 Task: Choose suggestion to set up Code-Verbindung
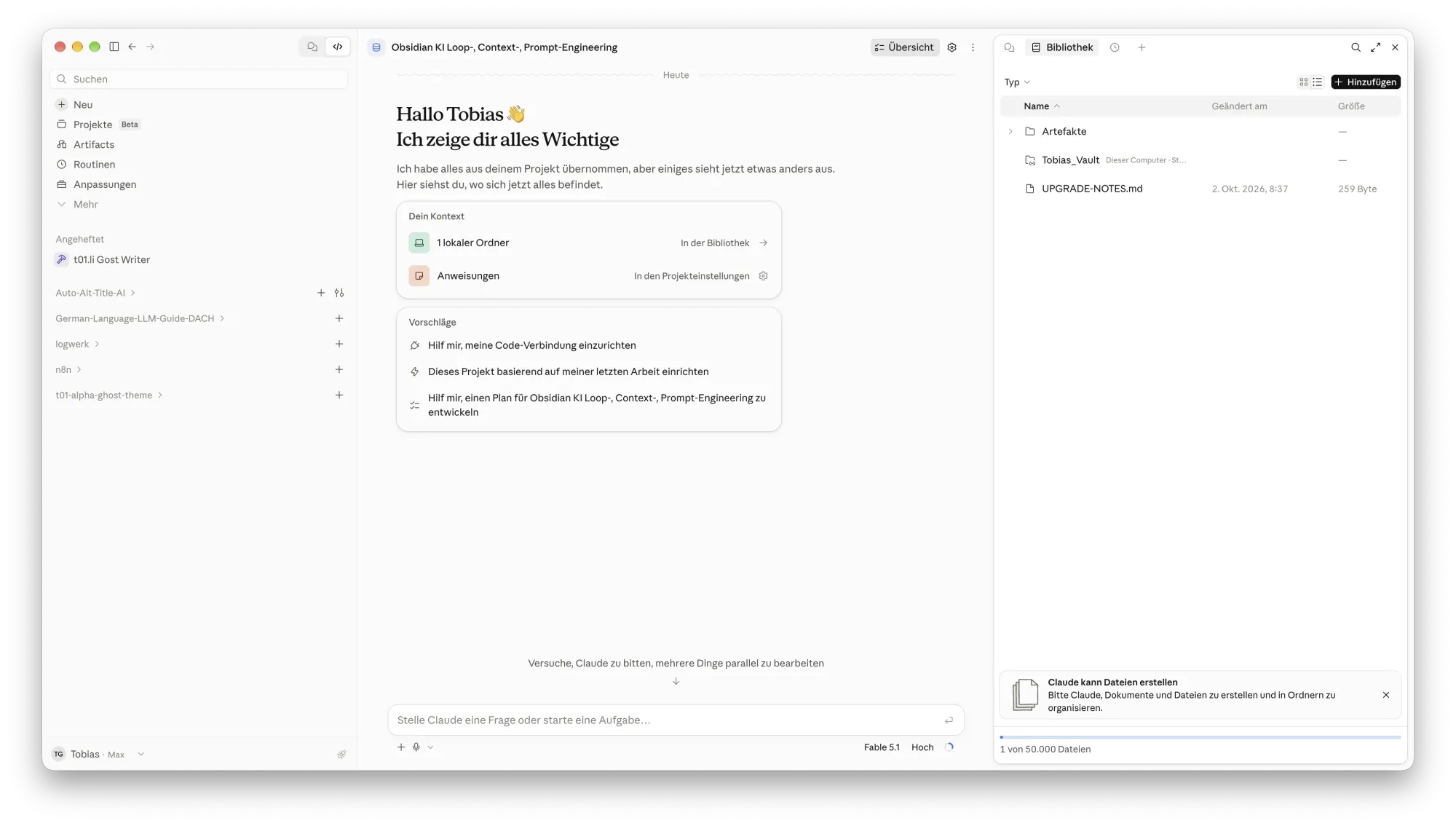pos(588,345)
